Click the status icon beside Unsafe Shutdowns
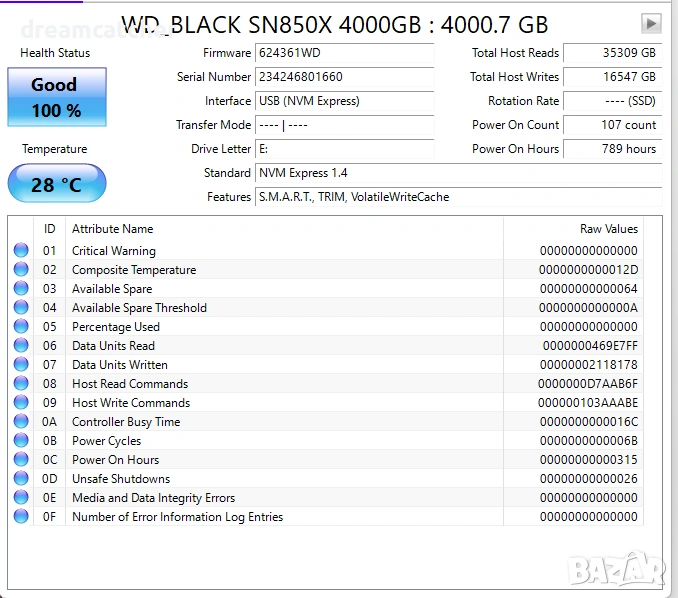 (x=21, y=479)
